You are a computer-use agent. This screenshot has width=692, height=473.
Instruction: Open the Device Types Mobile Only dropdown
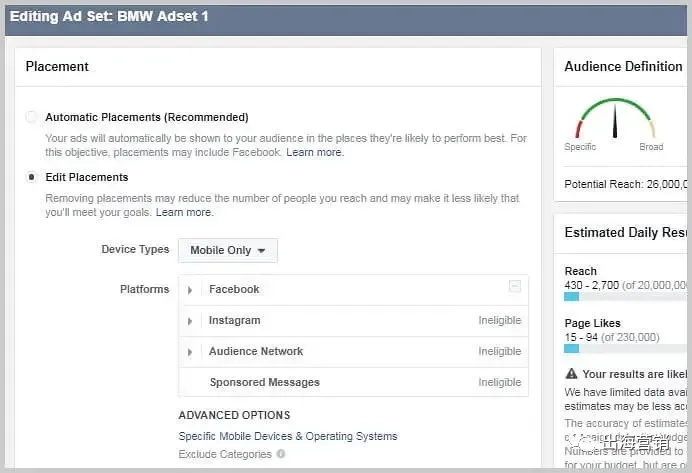228,250
